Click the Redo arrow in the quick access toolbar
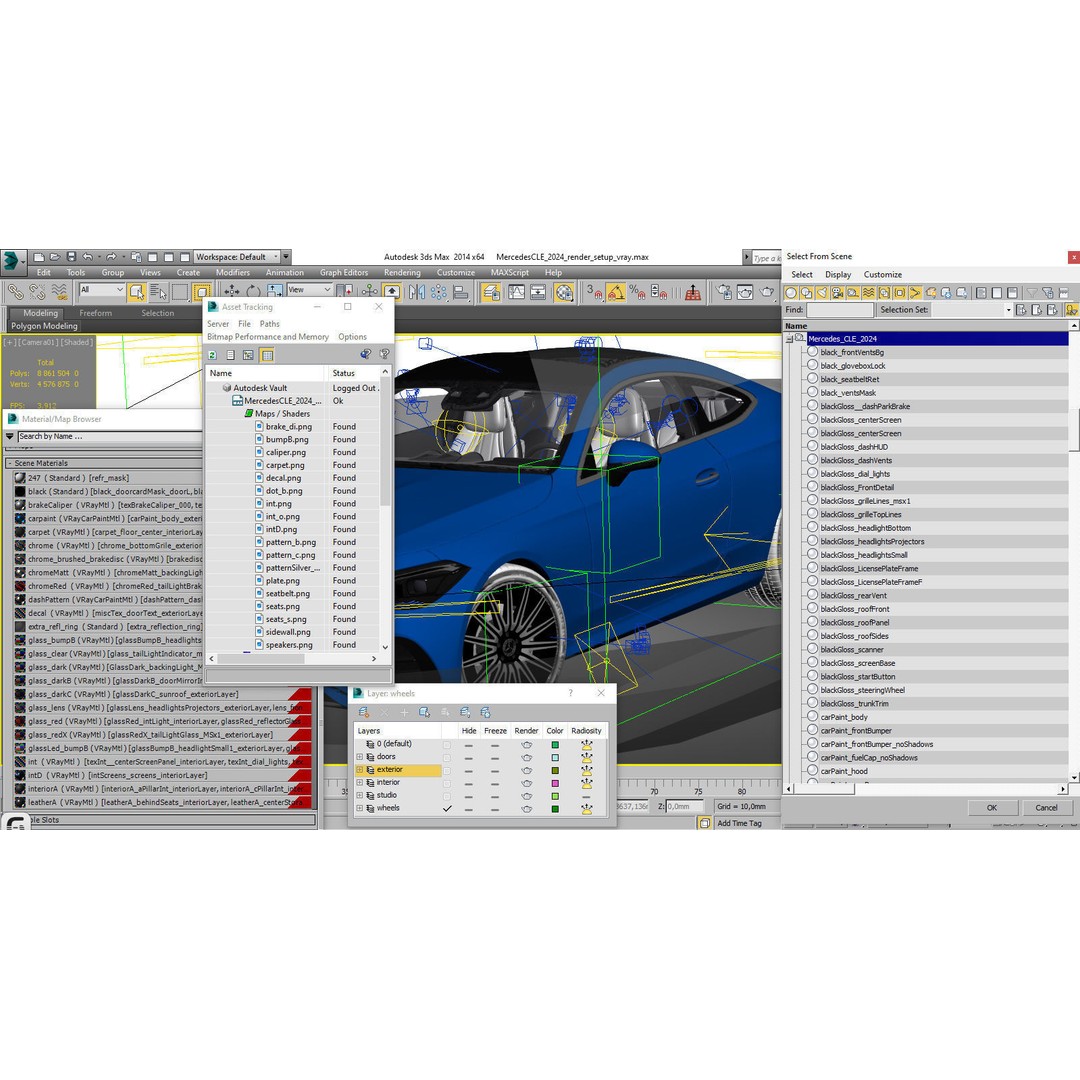This screenshot has height=1080, width=1080. [x=111, y=257]
